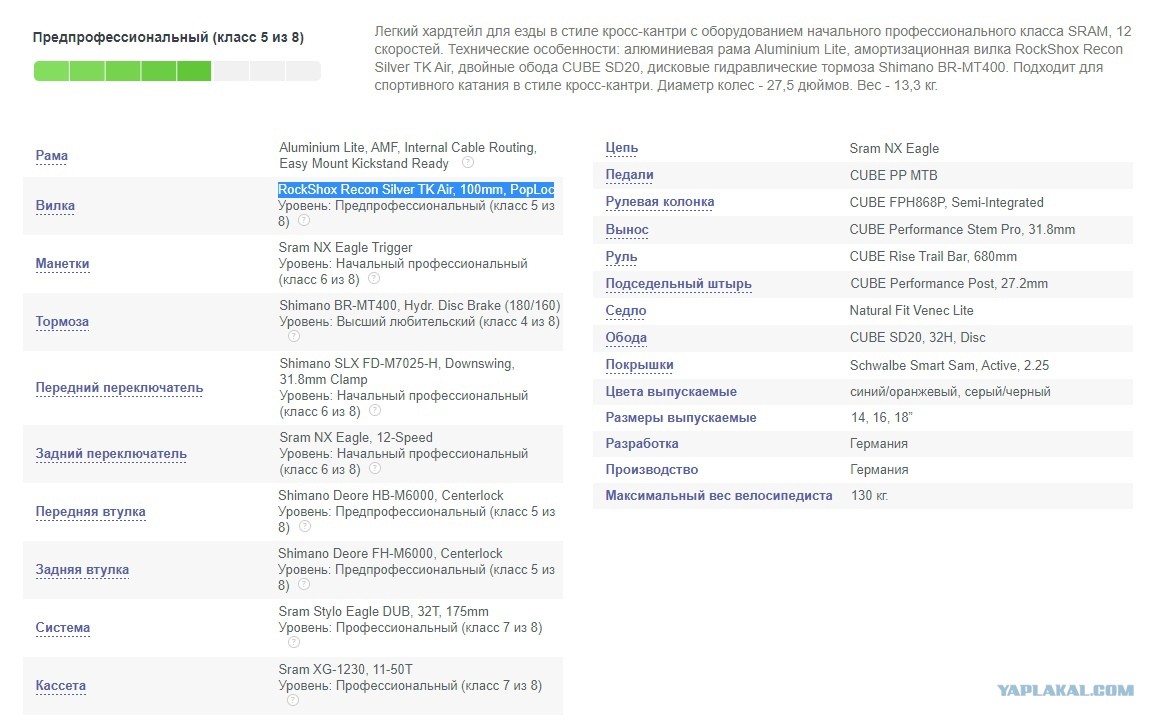
Task: Open the Педали term link
Action: point(630,175)
